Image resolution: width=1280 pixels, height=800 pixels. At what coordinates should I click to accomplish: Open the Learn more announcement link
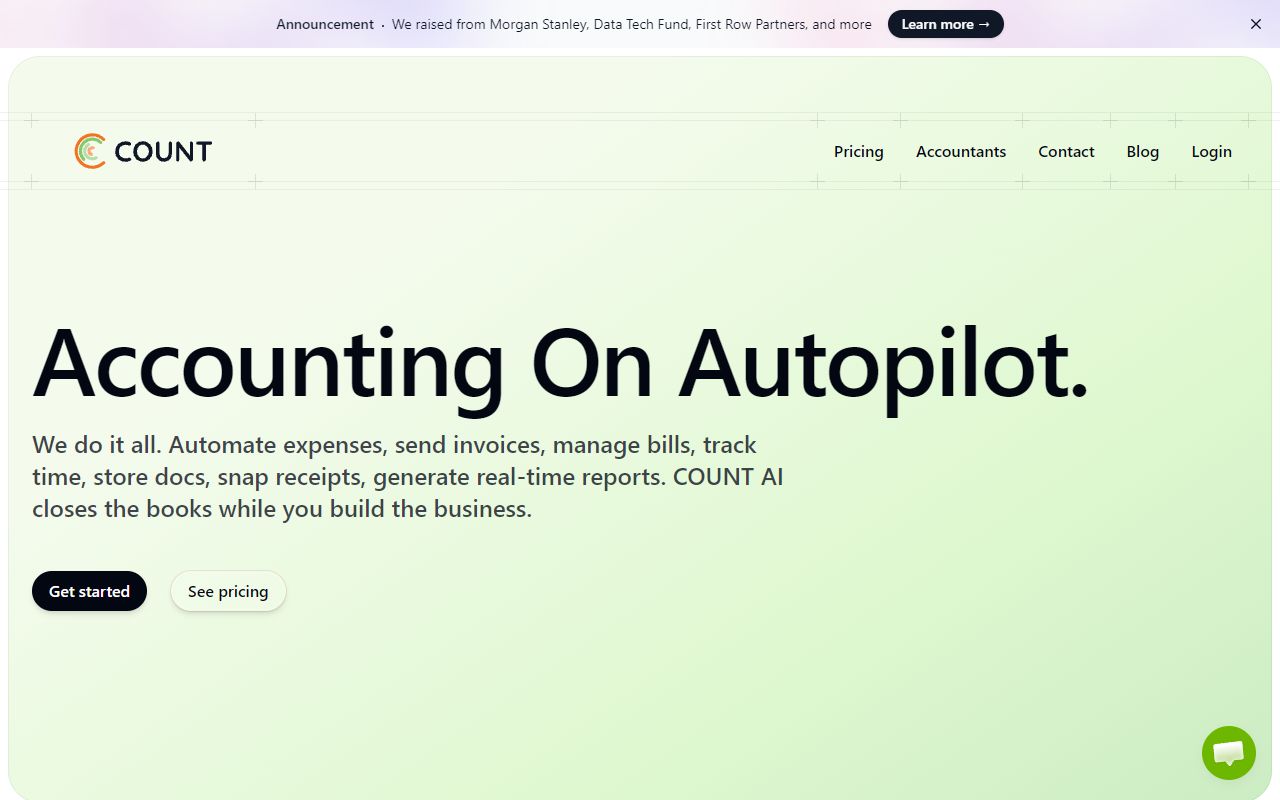tap(945, 24)
